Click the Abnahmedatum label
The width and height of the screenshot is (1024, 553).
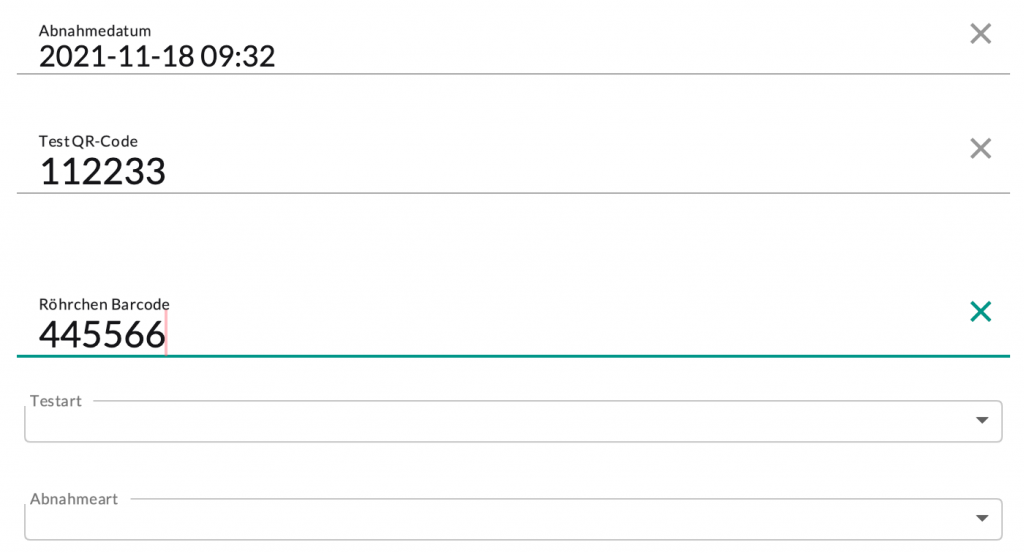95,31
